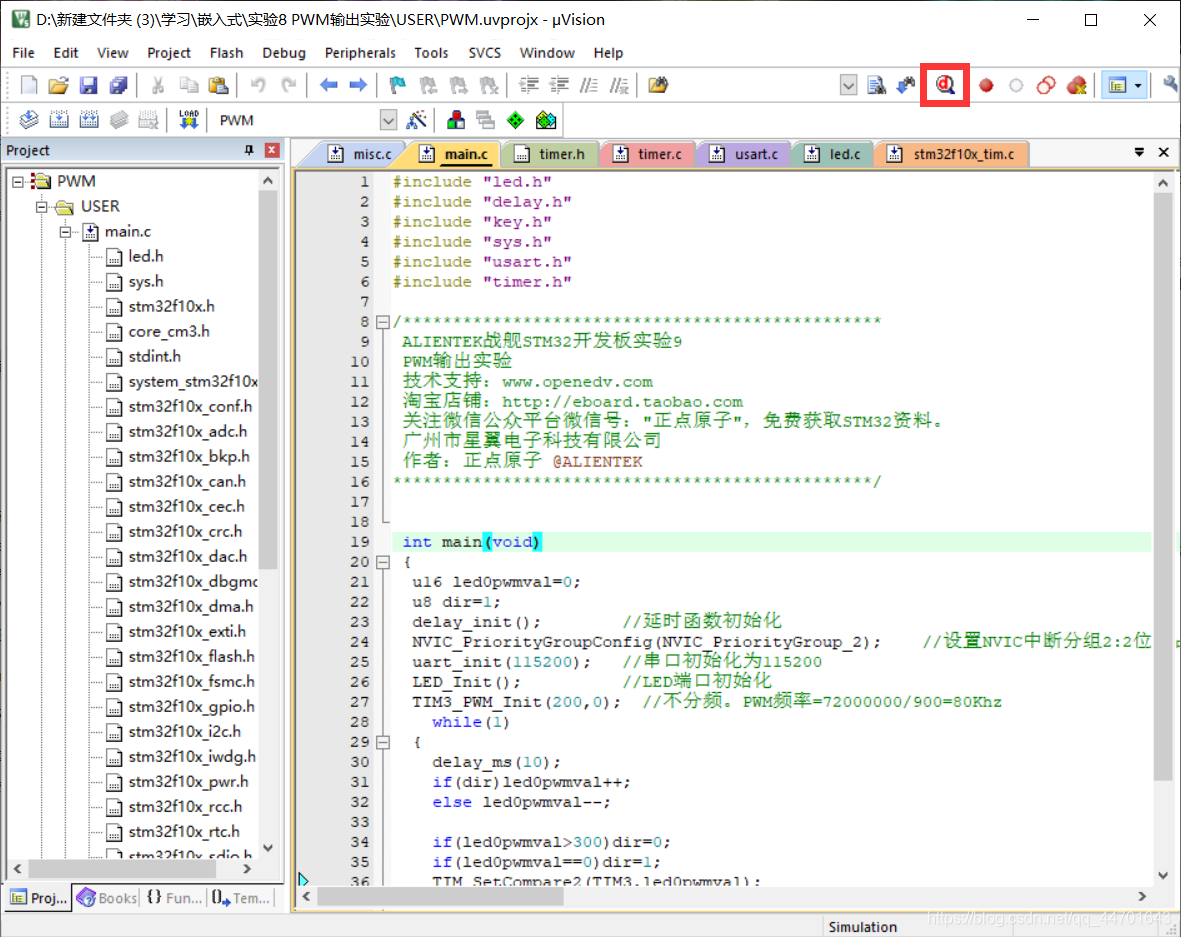Open the Peripherals menu
This screenshot has height=937, width=1181.
pos(360,53)
